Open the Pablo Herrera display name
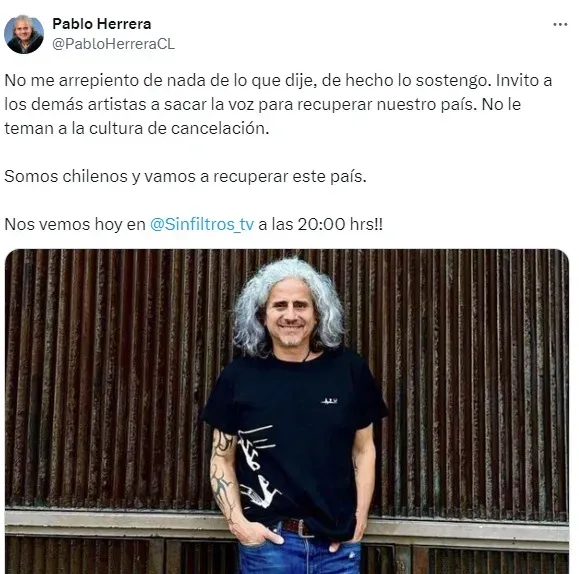 coord(102,24)
